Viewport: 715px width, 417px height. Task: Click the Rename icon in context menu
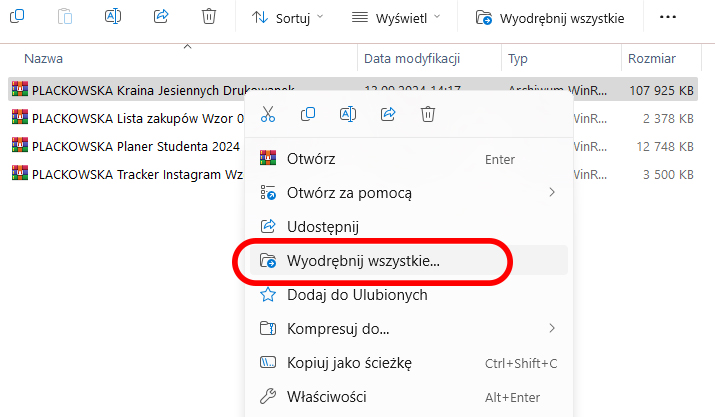[x=348, y=114]
